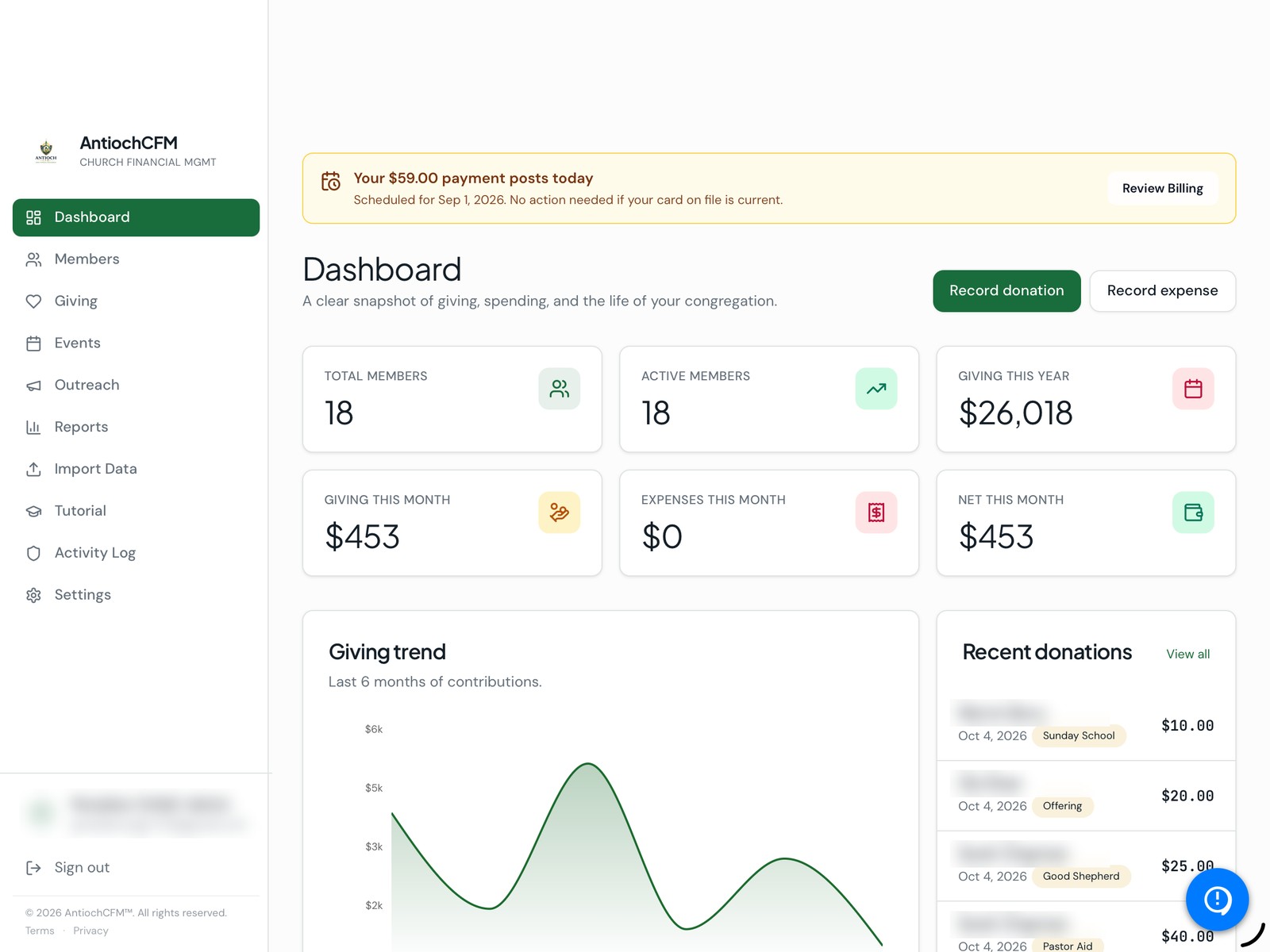
Task: Click the Giving This Year amount $26,018
Action: click(1015, 413)
